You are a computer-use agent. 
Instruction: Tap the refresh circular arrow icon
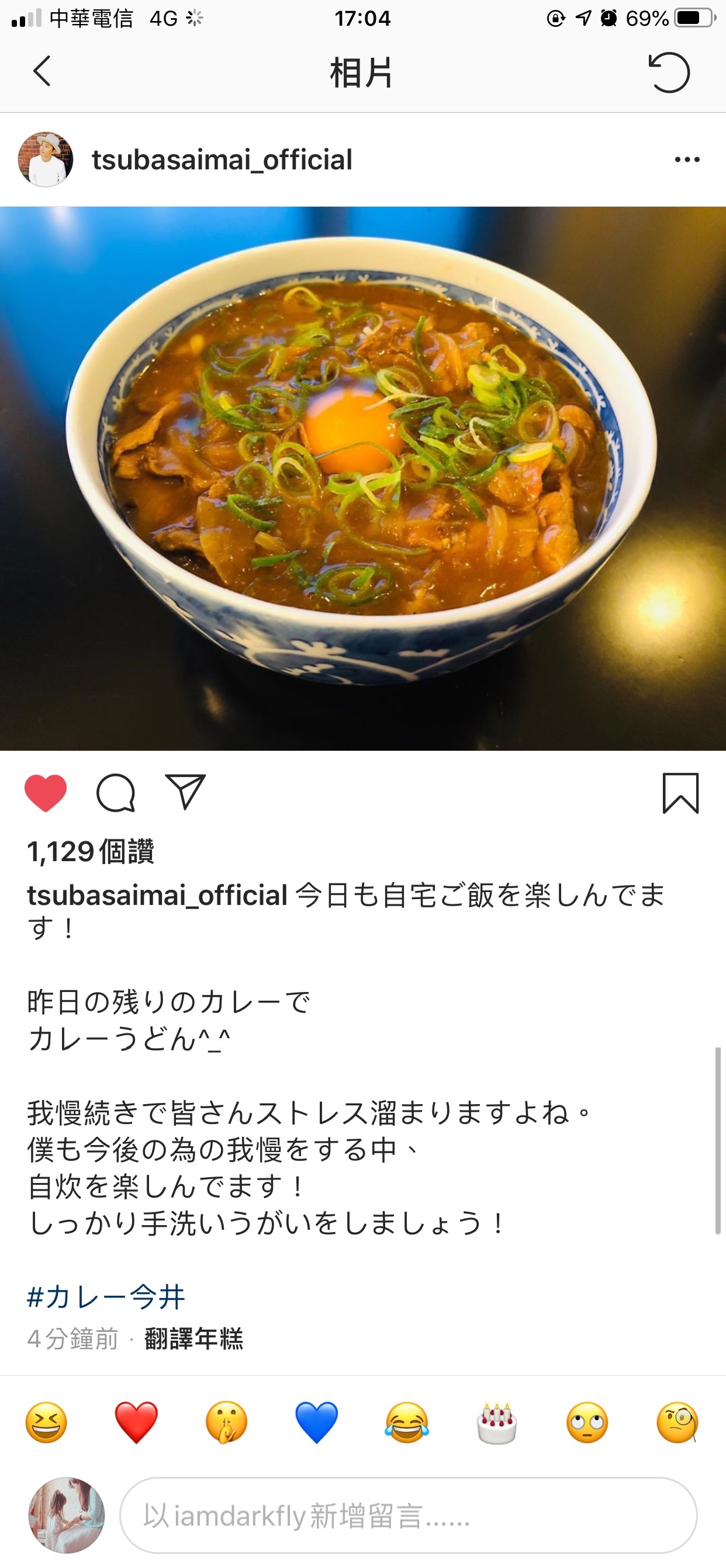click(669, 72)
